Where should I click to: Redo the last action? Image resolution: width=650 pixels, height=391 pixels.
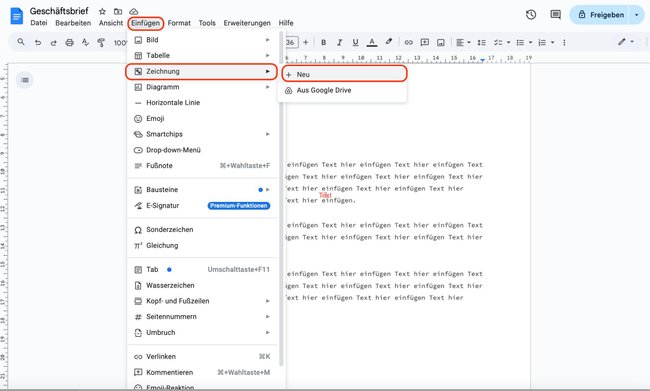pyautogui.click(x=53, y=42)
